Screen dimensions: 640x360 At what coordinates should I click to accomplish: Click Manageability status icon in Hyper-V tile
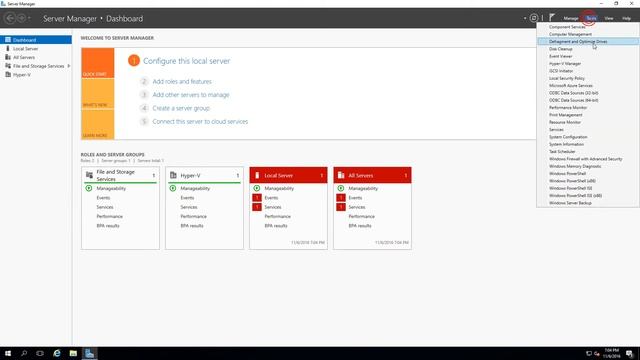pos(173,188)
